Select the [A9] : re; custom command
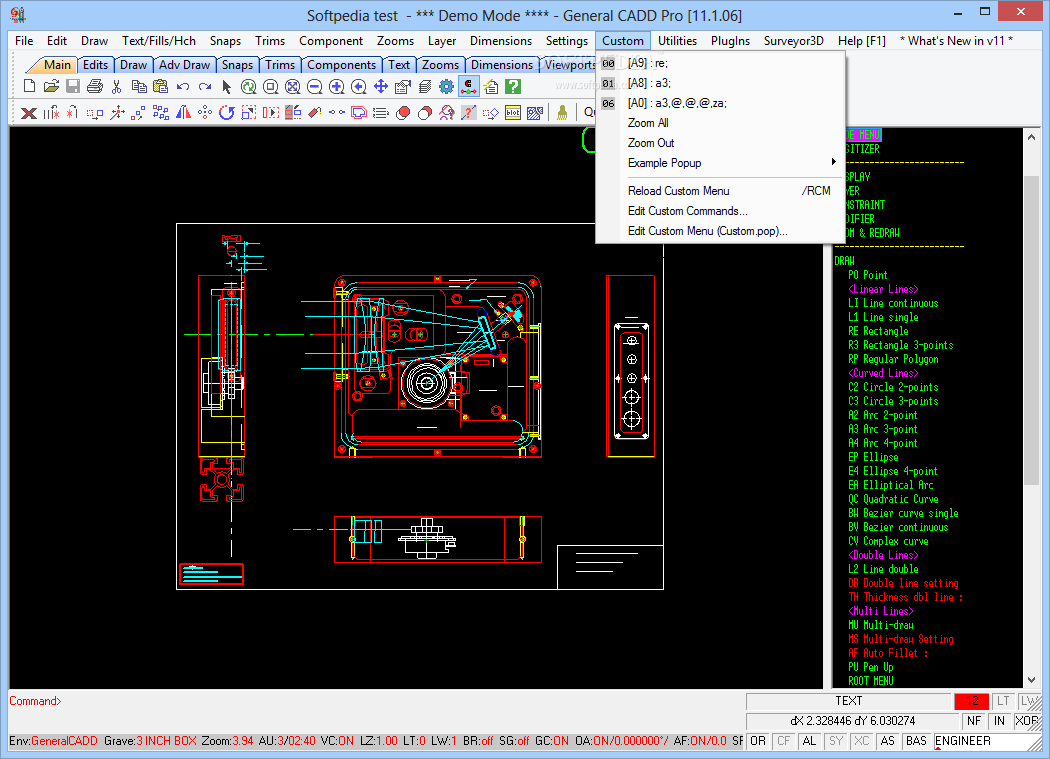Screen dimensions: 1050x759 point(720,63)
